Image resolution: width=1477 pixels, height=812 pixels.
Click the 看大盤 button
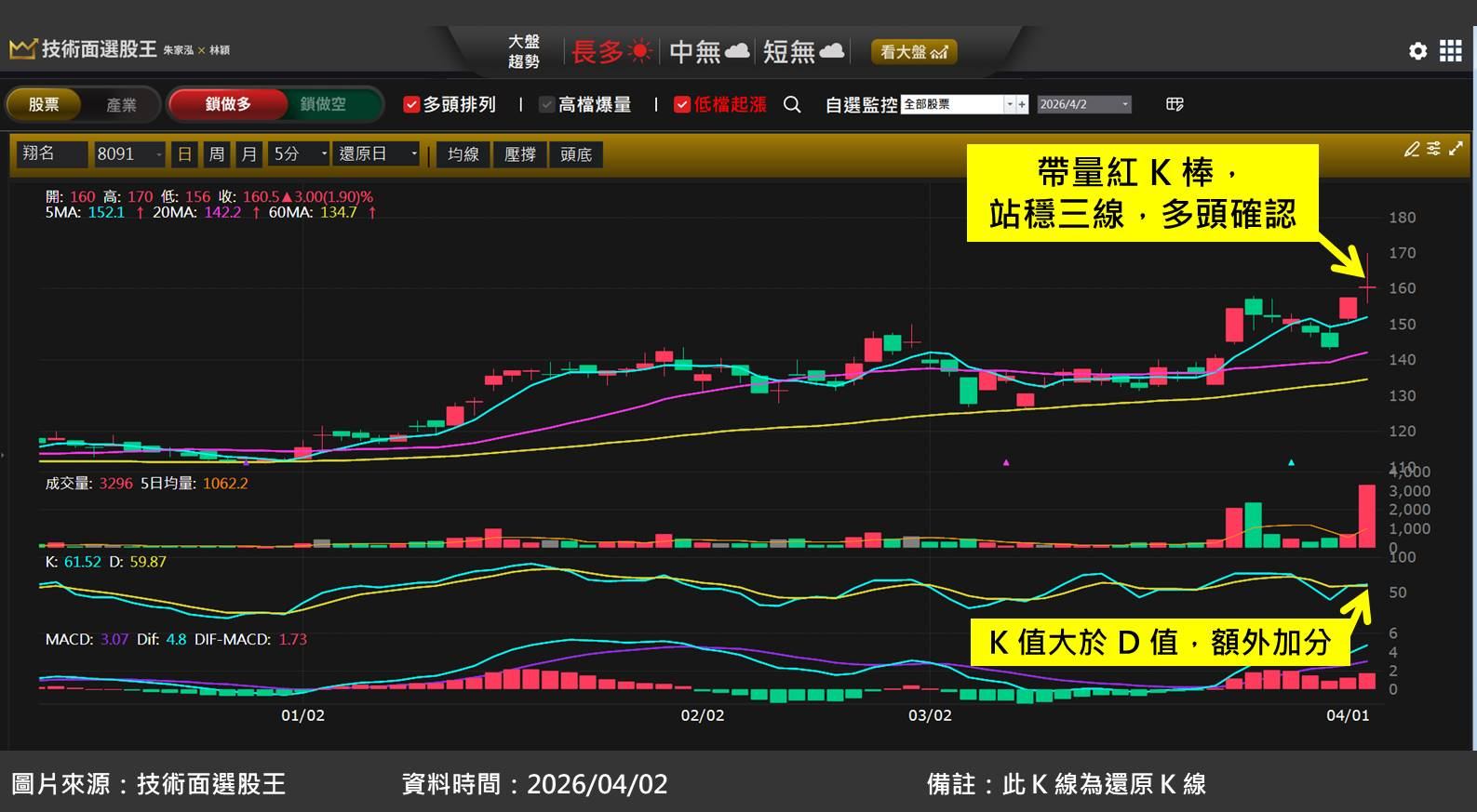tap(914, 52)
